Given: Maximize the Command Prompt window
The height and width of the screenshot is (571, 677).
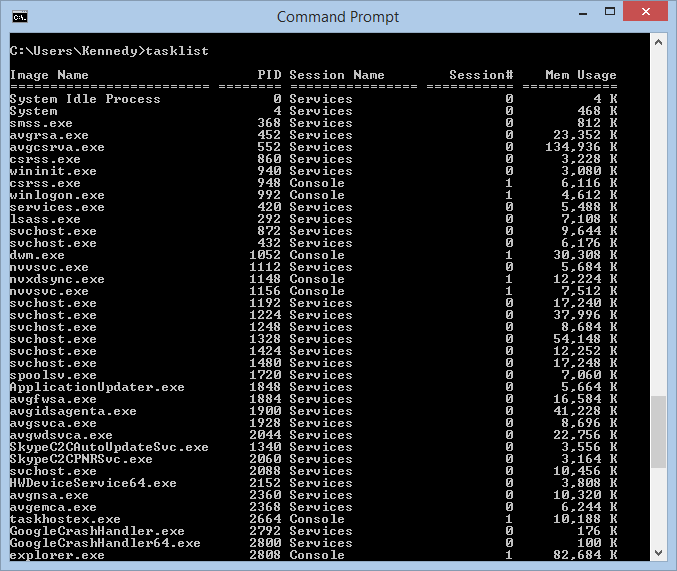Looking at the screenshot, I should pyautogui.click(x=610, y=12).
